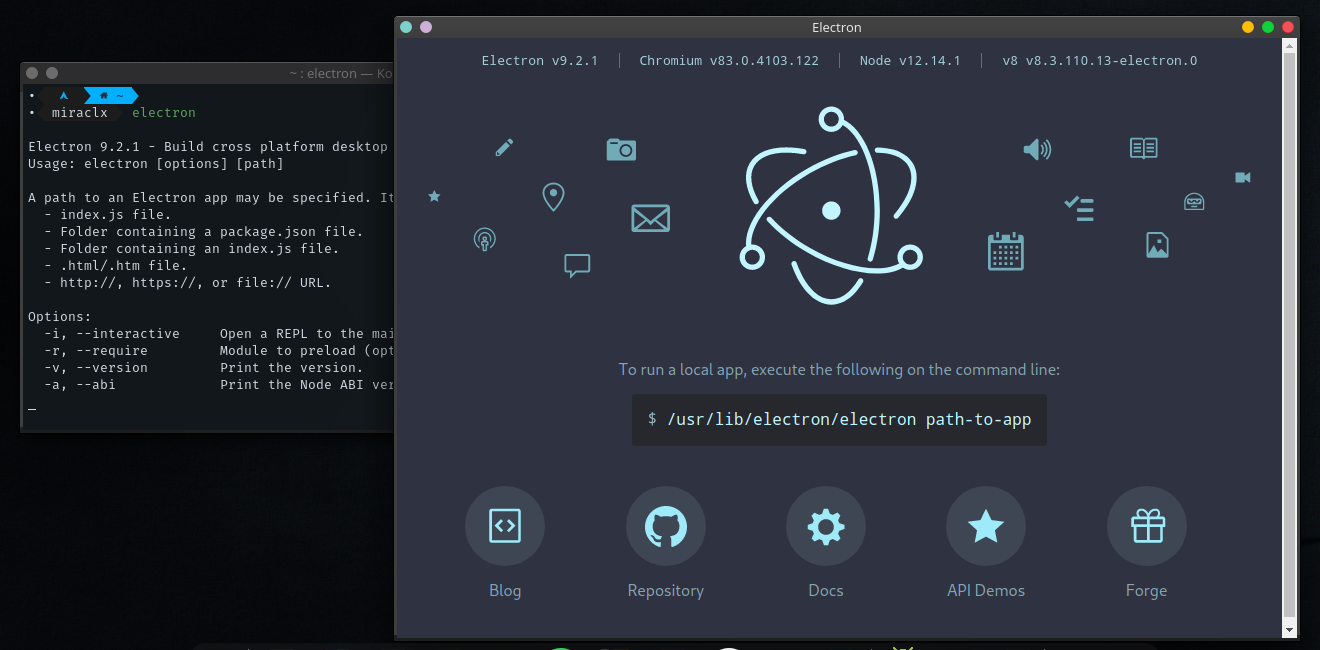Click the podcast broadcast icon
1320x650 pixels.
coord(484,239)
